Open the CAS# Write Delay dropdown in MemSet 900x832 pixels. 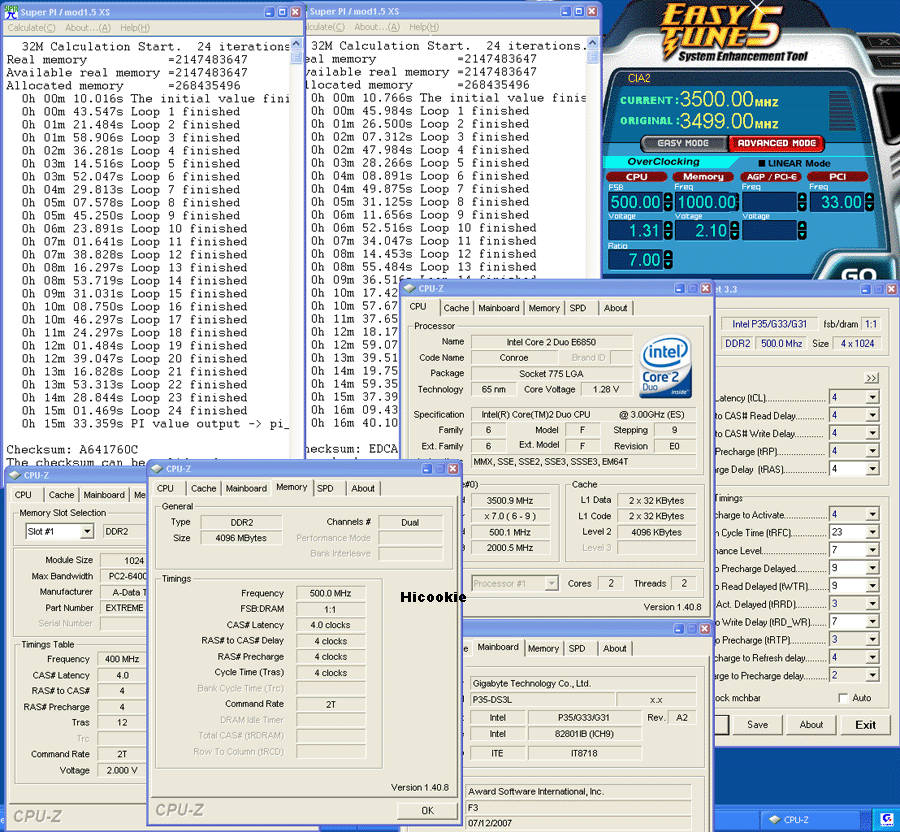pos(872,433)
